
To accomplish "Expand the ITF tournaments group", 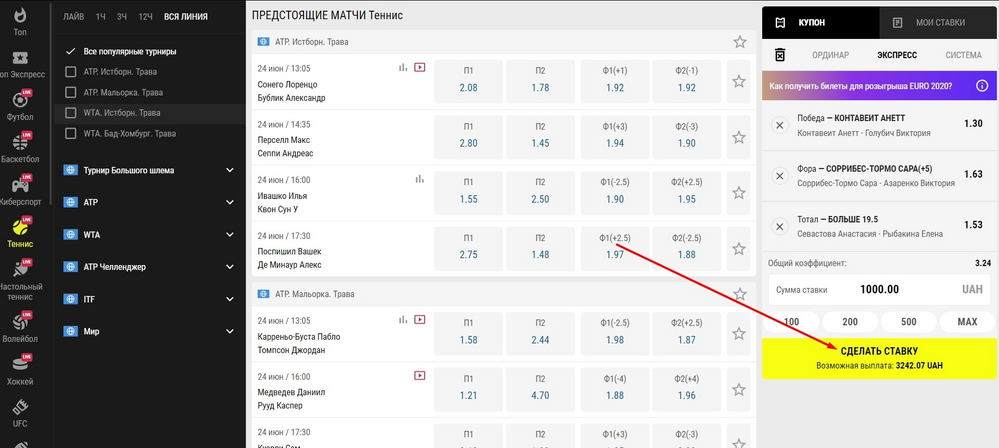I will pyautogui.click(x=229, y=299).
